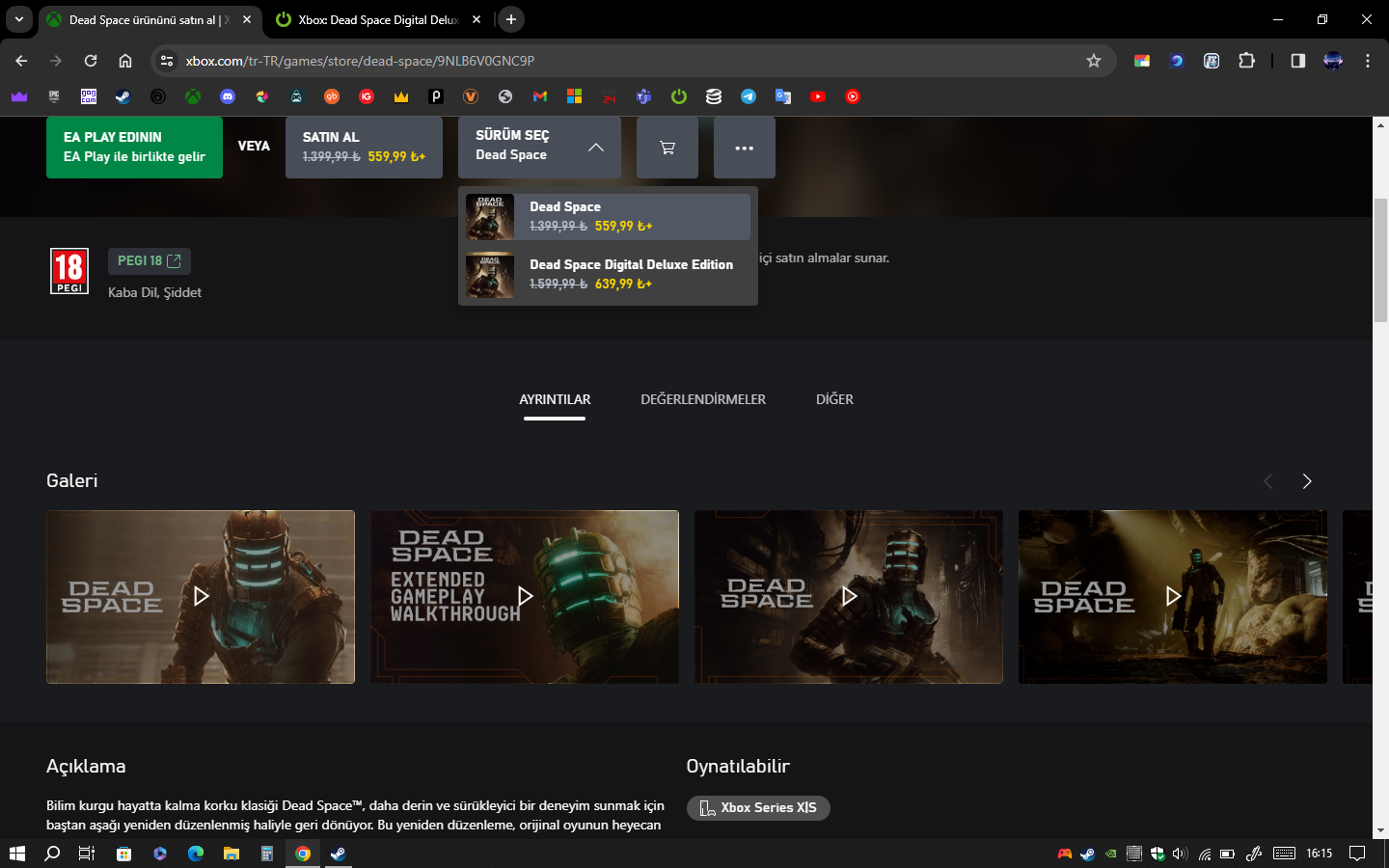The width and height of the screenshot is (1389, 868).
Task: Open the three-dot more options button
Action: [744, 148]
